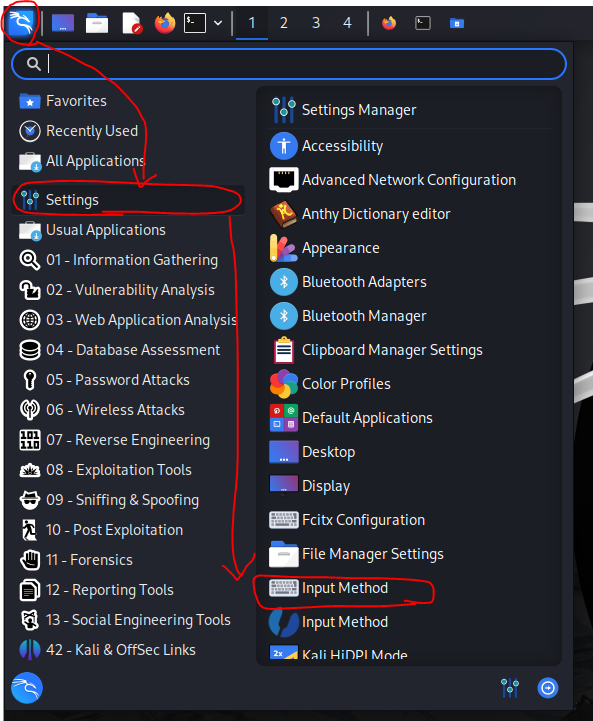Image resolution: width=593 pixels, height=721 pixels.
Task: Open Input Method with blue swirl icon
Action: pos(409,622)
